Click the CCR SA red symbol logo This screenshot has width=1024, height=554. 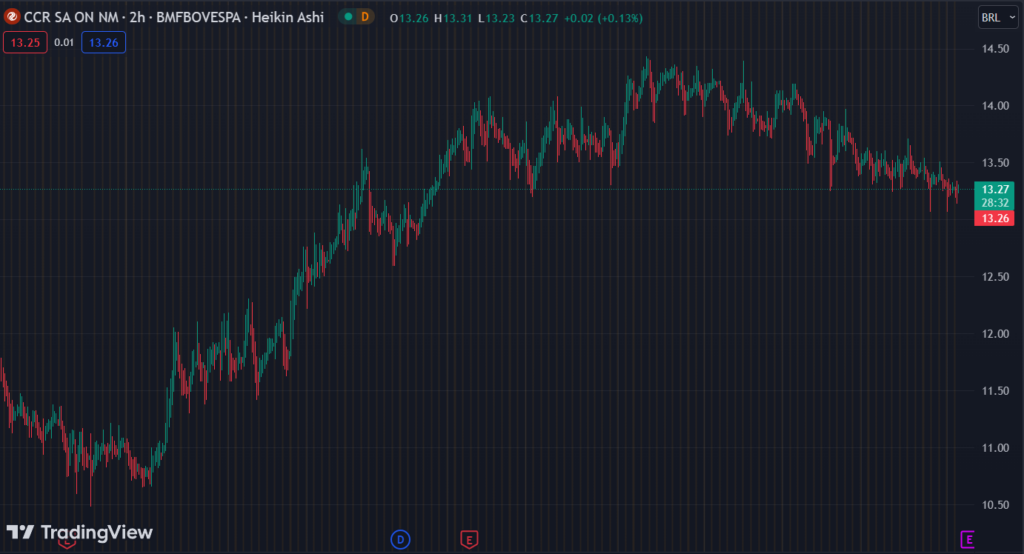tap(12, 17)
